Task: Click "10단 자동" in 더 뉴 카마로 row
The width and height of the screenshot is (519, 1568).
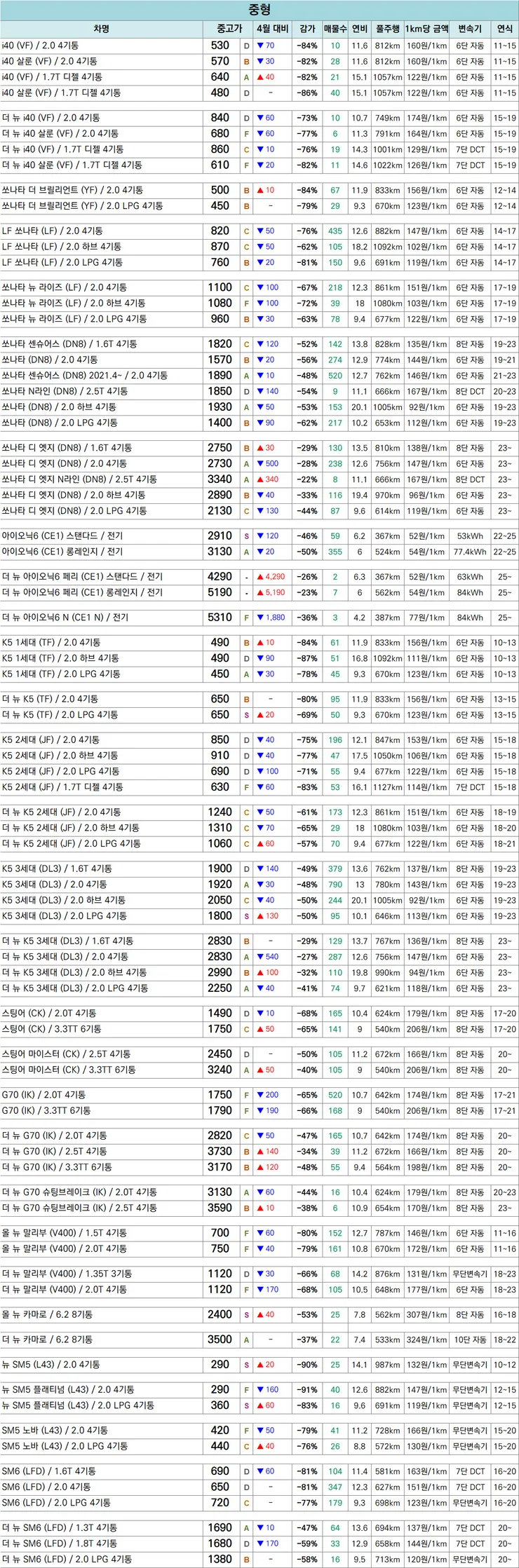Action: click(470, 1339)
